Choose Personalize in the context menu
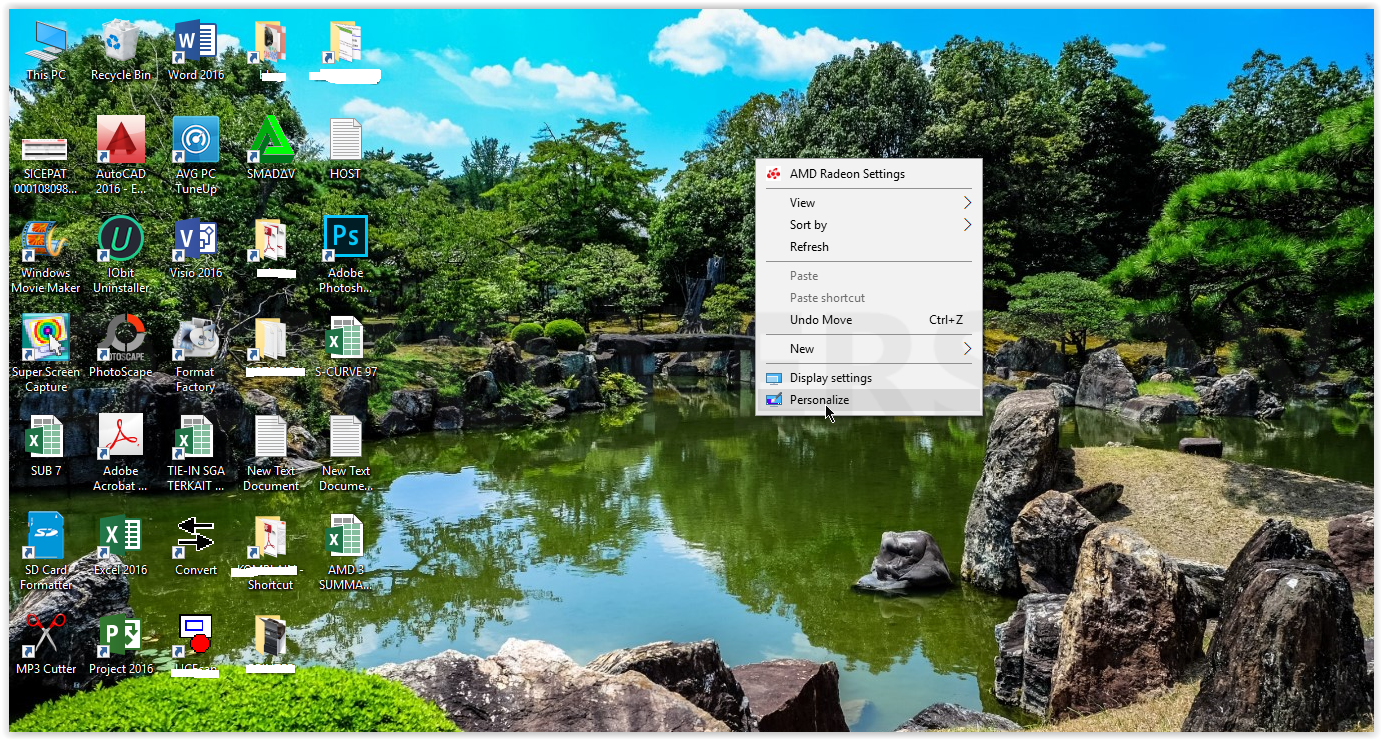Viewport: 1382px width, 740px height. point(868,400)
